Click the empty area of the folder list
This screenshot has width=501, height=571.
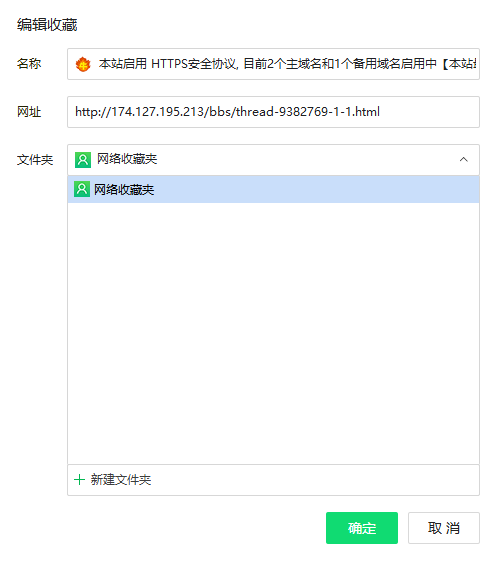point(273,333)
